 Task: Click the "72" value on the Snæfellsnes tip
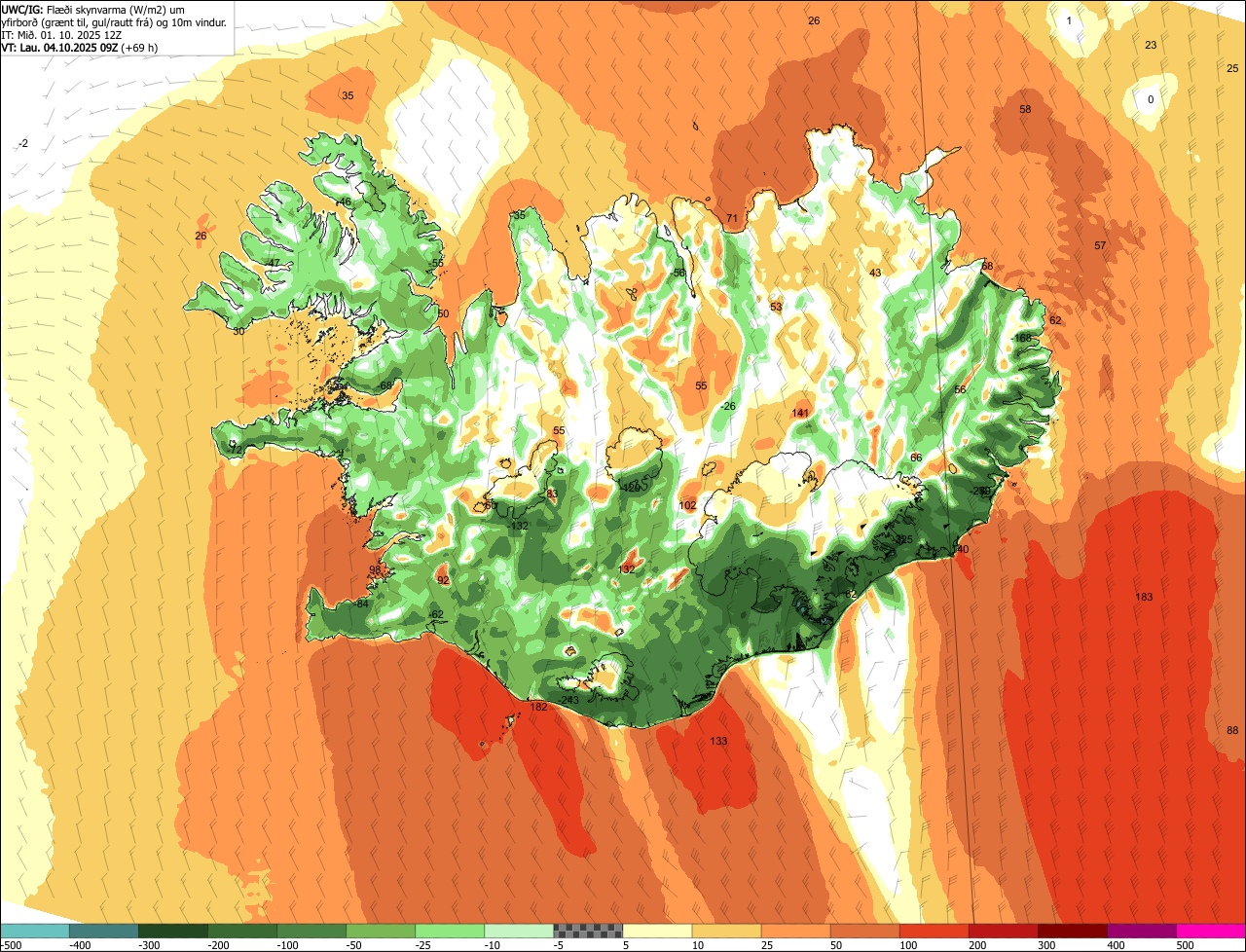click(235, 450)
